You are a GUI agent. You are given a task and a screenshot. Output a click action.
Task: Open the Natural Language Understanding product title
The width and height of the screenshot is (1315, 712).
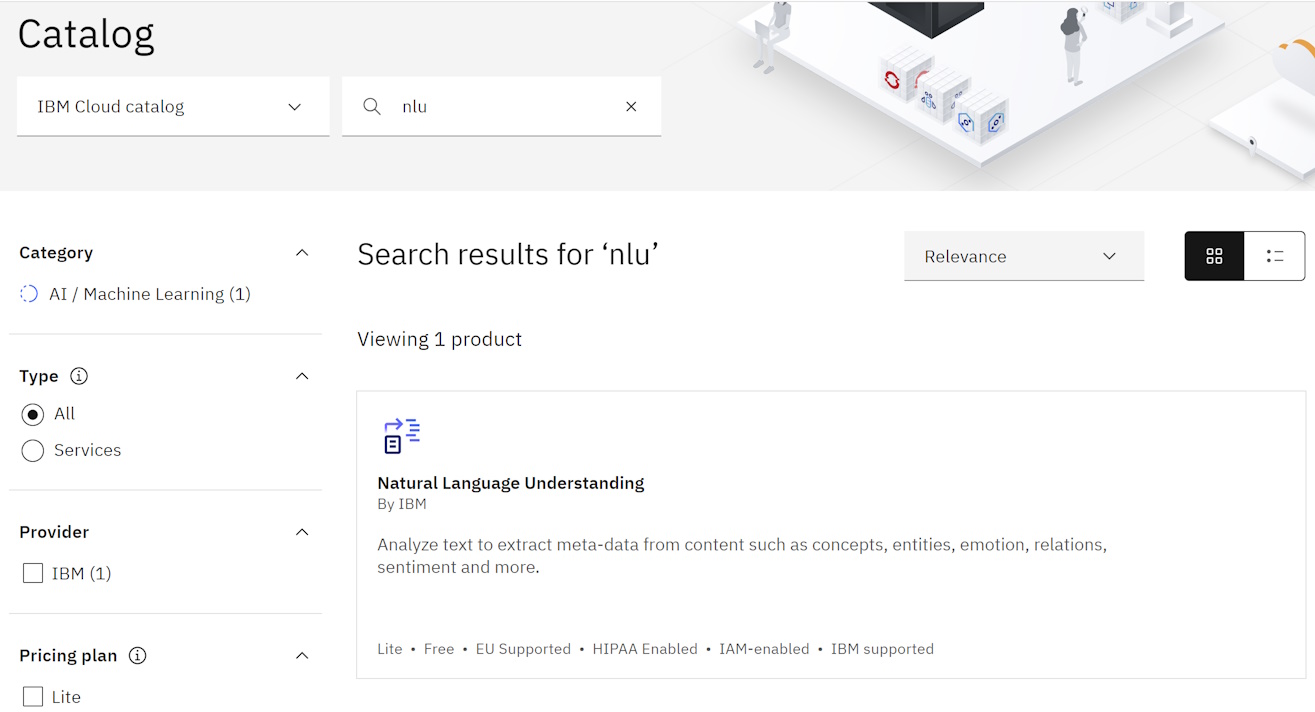coord(510,483)
